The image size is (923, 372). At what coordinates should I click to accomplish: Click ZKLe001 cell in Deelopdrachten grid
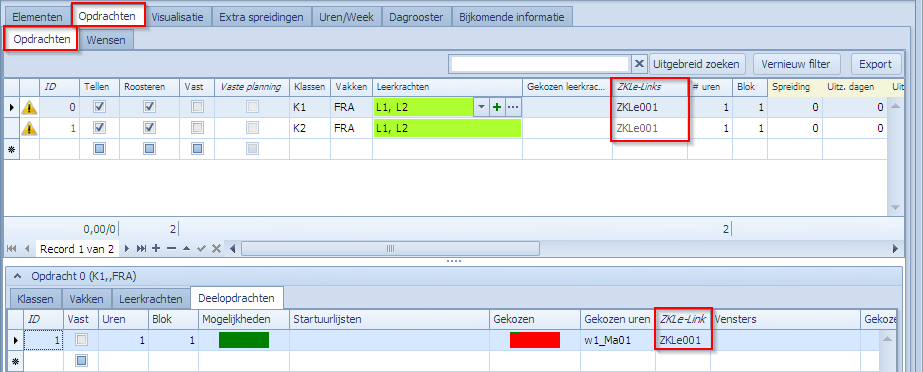683,340
